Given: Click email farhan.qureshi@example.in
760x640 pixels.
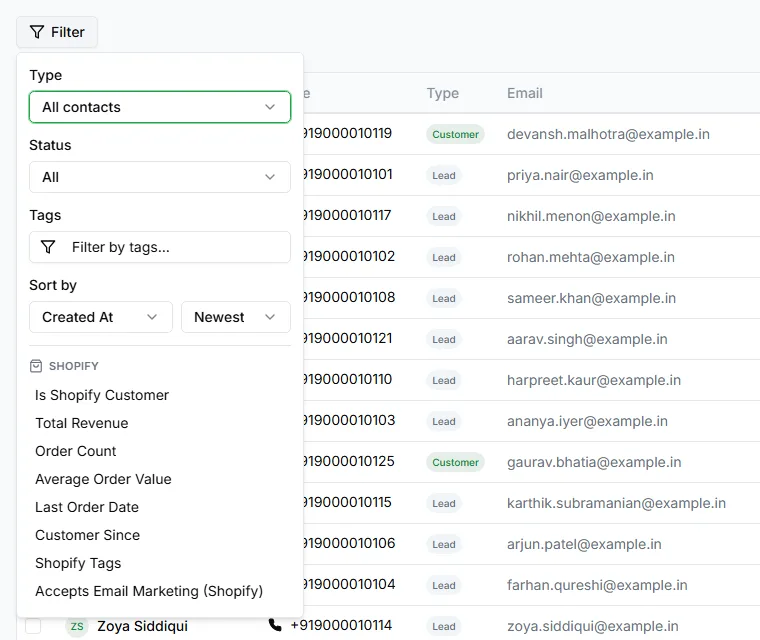Looking at the screenshot, I should [597, 585].
